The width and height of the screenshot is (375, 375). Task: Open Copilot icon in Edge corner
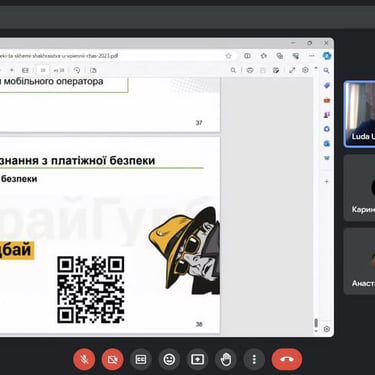(x=327, y=56)
